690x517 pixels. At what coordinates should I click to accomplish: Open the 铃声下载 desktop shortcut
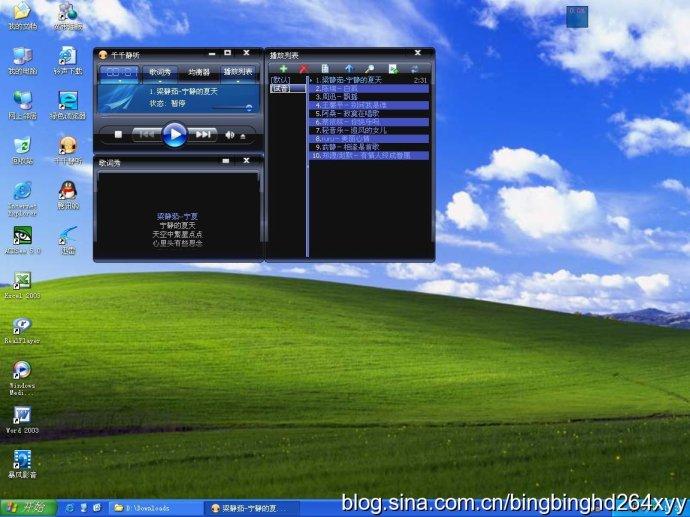(x=68, y=61)
